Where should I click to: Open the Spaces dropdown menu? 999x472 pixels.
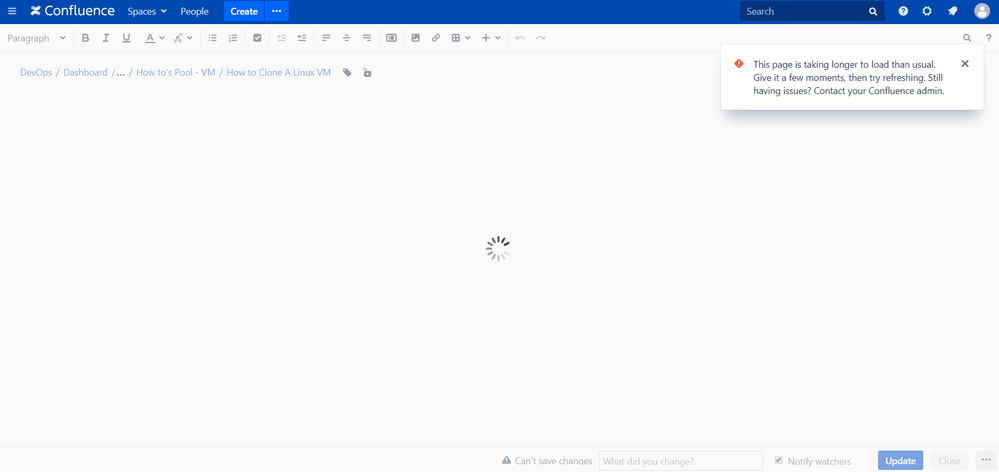(147, 11)
